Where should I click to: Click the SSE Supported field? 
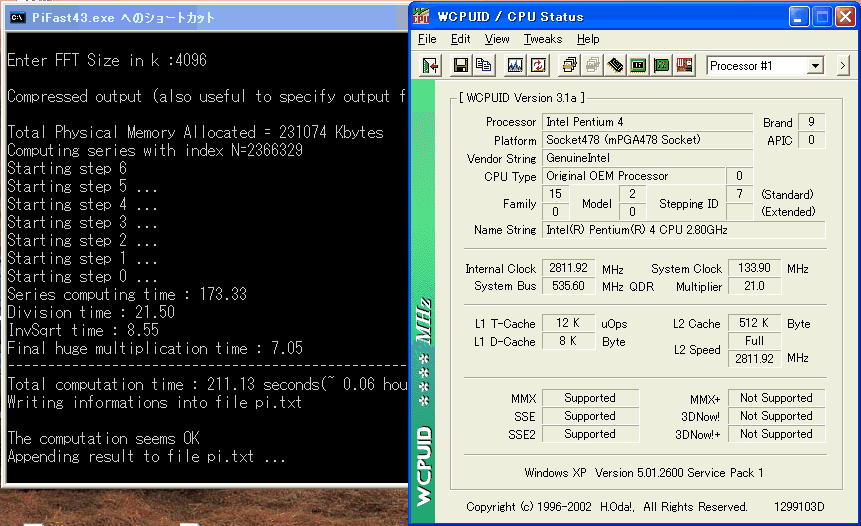(590, 416)
